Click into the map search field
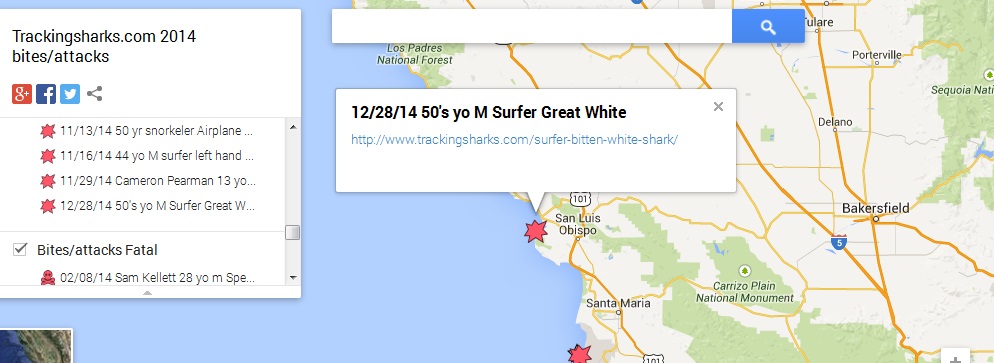Screen dimensions: 994x363 (x=532, y=27)
